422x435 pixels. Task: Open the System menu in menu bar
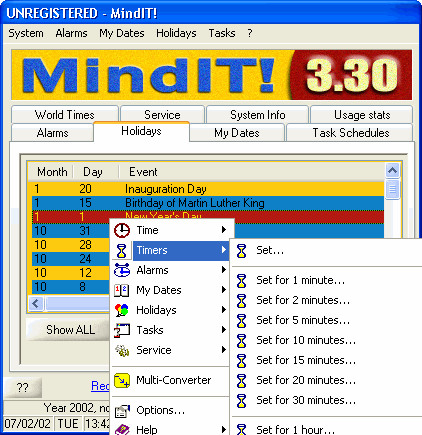(26, 33)
